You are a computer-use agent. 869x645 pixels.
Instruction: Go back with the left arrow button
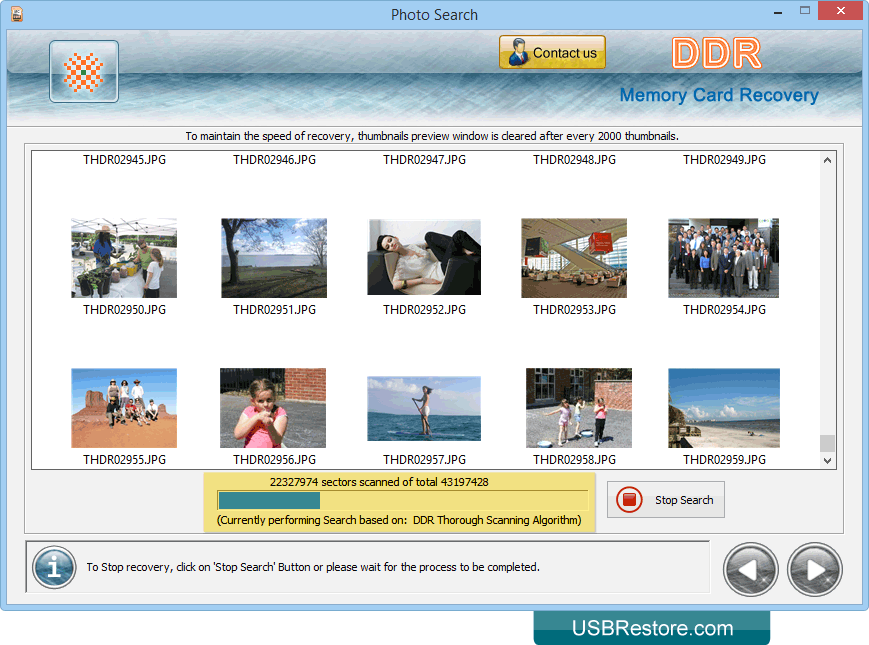tap(750, 569)
